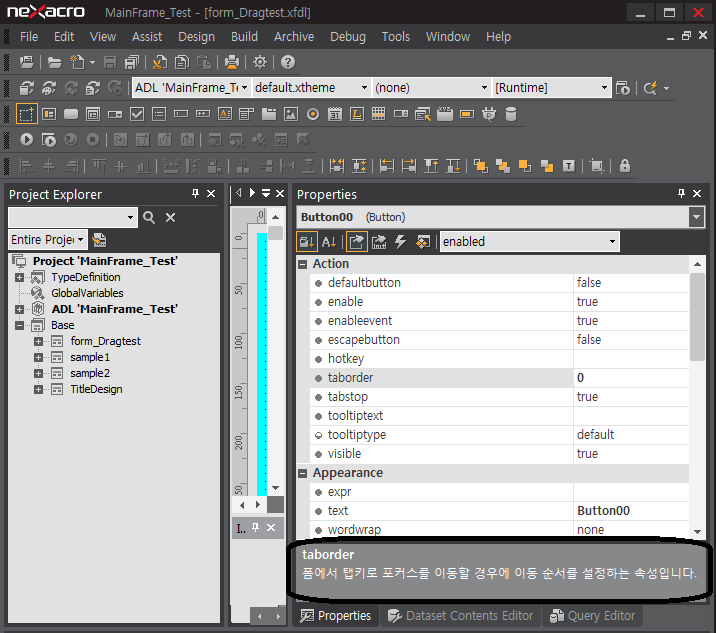The image size is (716, 633).
Task: Show the events lightning bolt list
Action: pos(400,242)
